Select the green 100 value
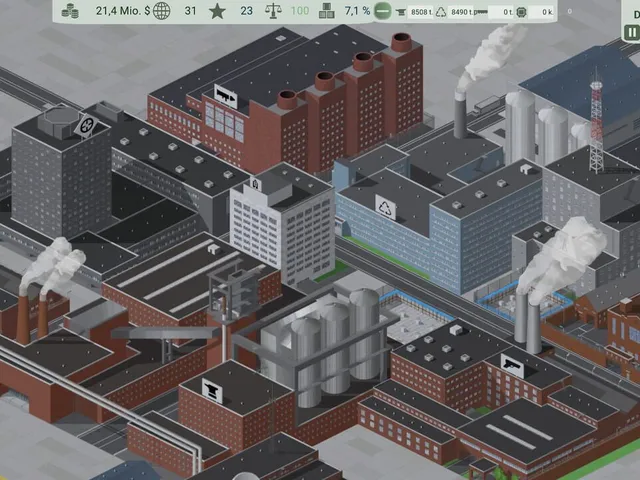The width and height of the screenshot is (640, 480). [x=300, y=11]
